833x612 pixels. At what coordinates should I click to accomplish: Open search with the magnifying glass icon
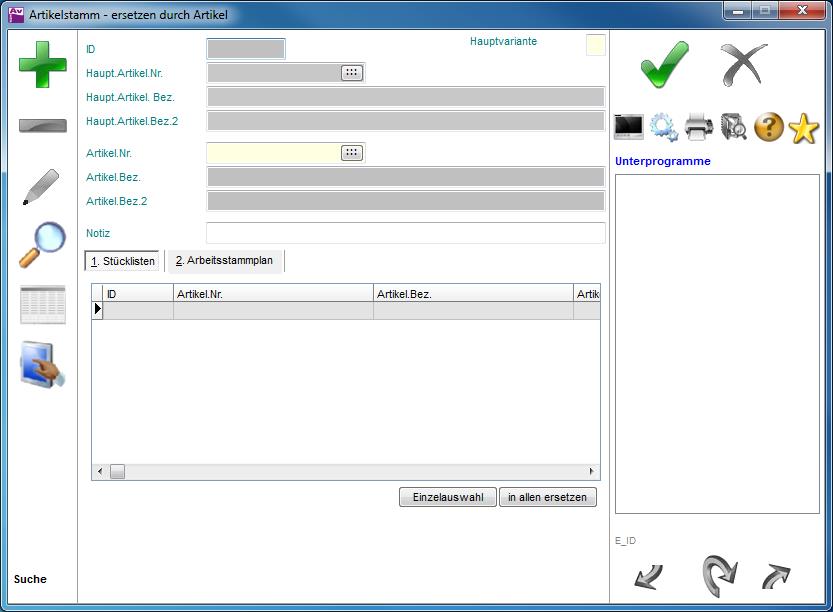pos(42,244)
